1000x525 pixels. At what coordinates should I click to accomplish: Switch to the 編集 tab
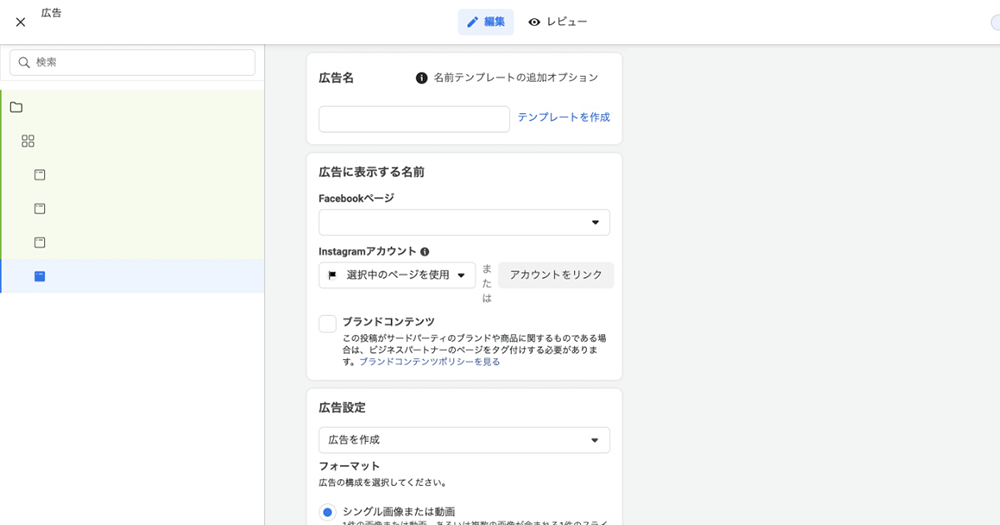click(x=485, y=22)
